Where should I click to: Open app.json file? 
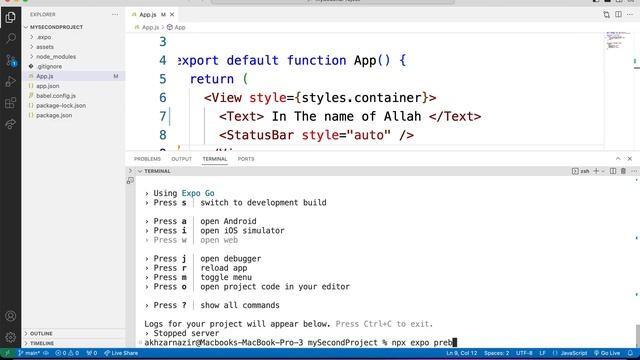[x=48, y=86]
